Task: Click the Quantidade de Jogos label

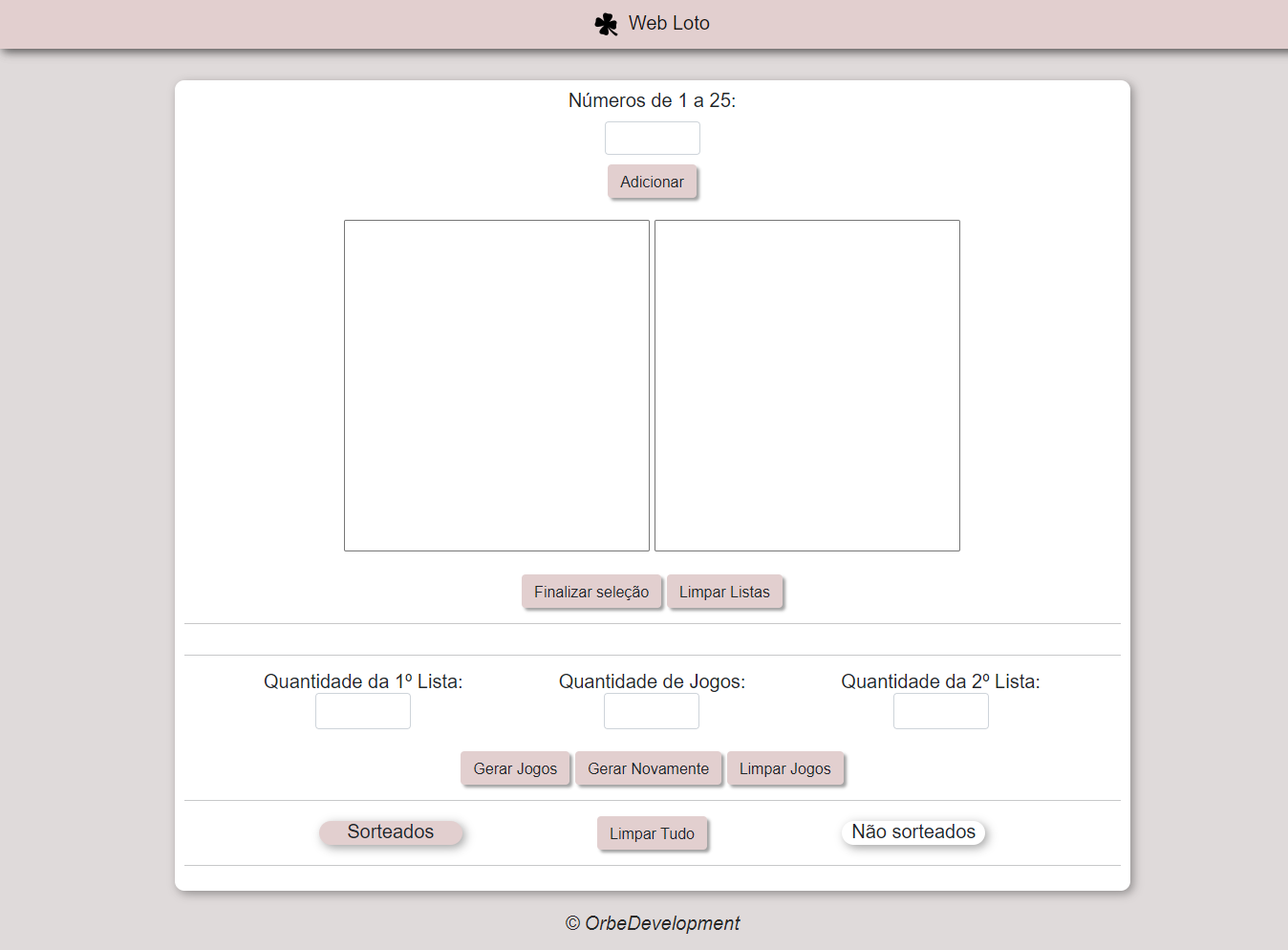Action: [653, 681]
